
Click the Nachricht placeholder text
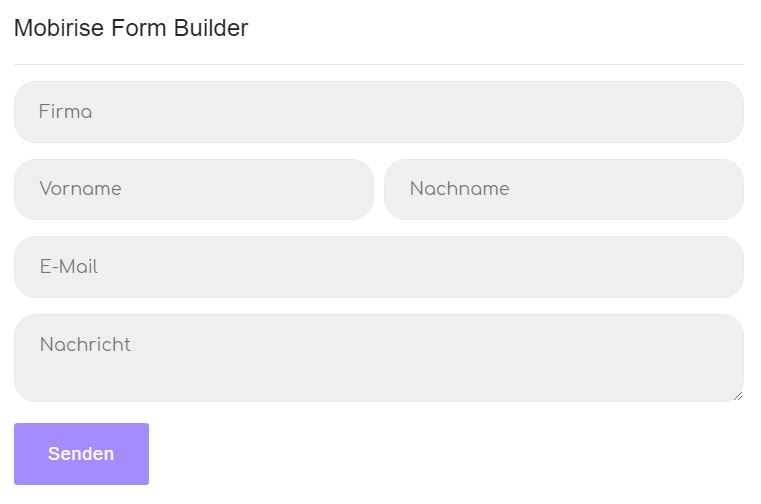coord(85,345)
